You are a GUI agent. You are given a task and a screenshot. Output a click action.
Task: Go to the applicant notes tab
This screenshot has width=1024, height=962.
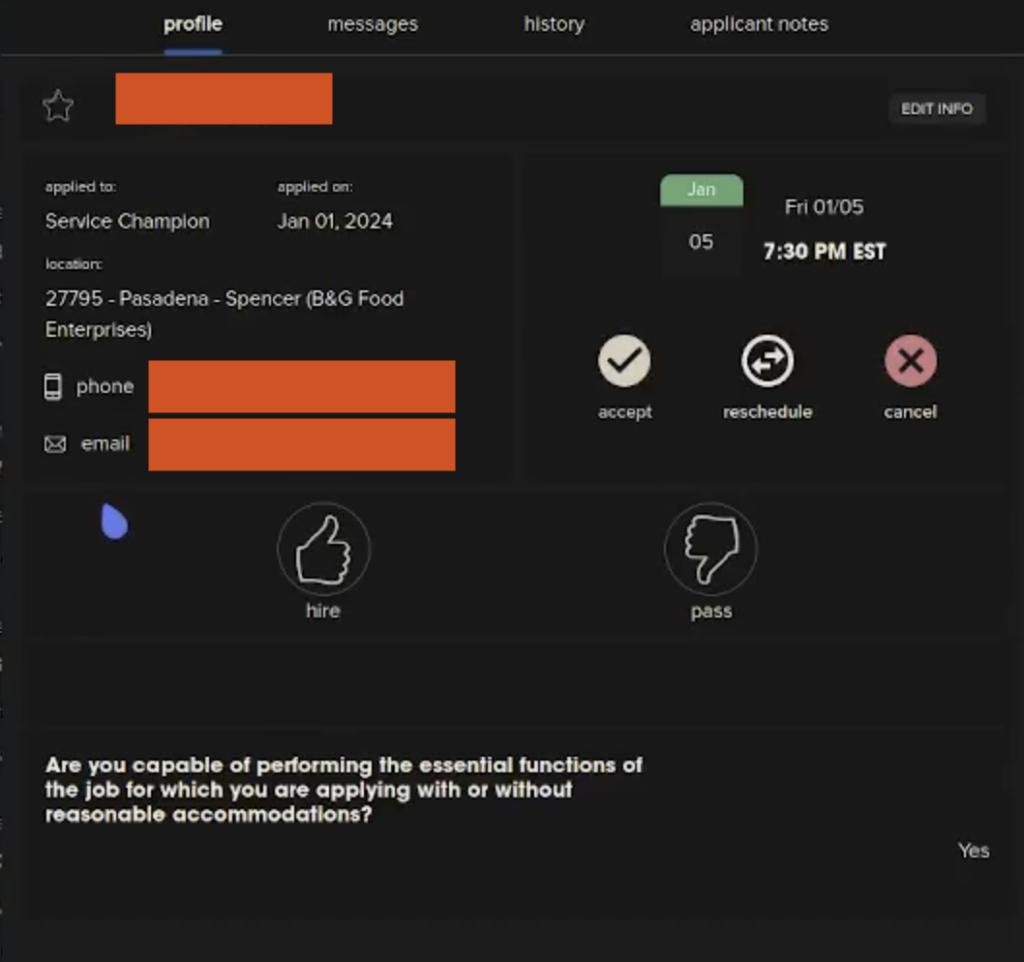(758, 25)
